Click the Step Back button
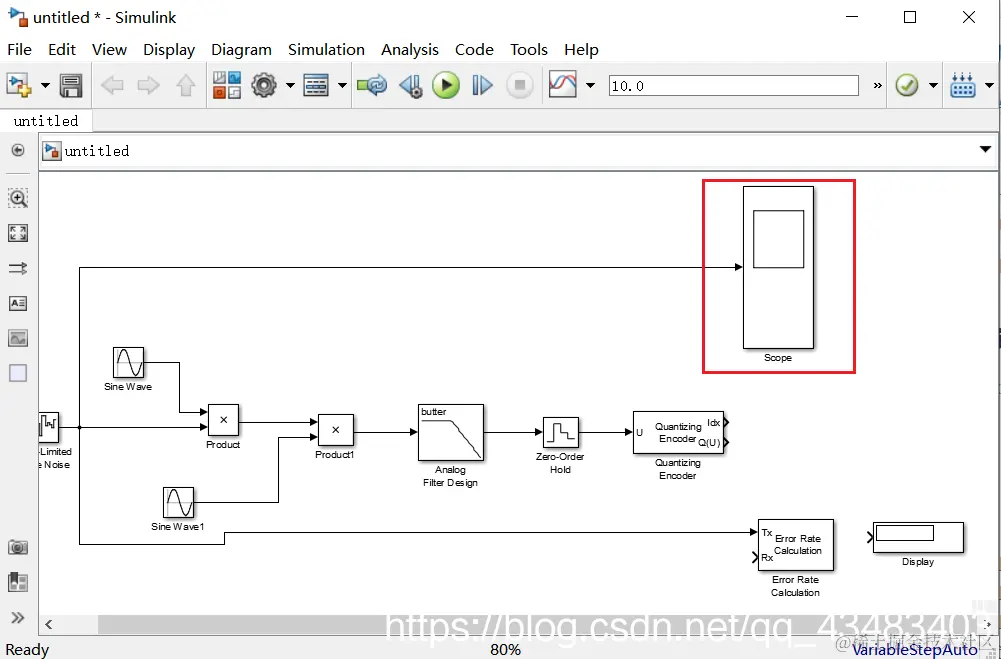Image resolution: width=1001 pixels, height=659 pixels. pos(410,85)
